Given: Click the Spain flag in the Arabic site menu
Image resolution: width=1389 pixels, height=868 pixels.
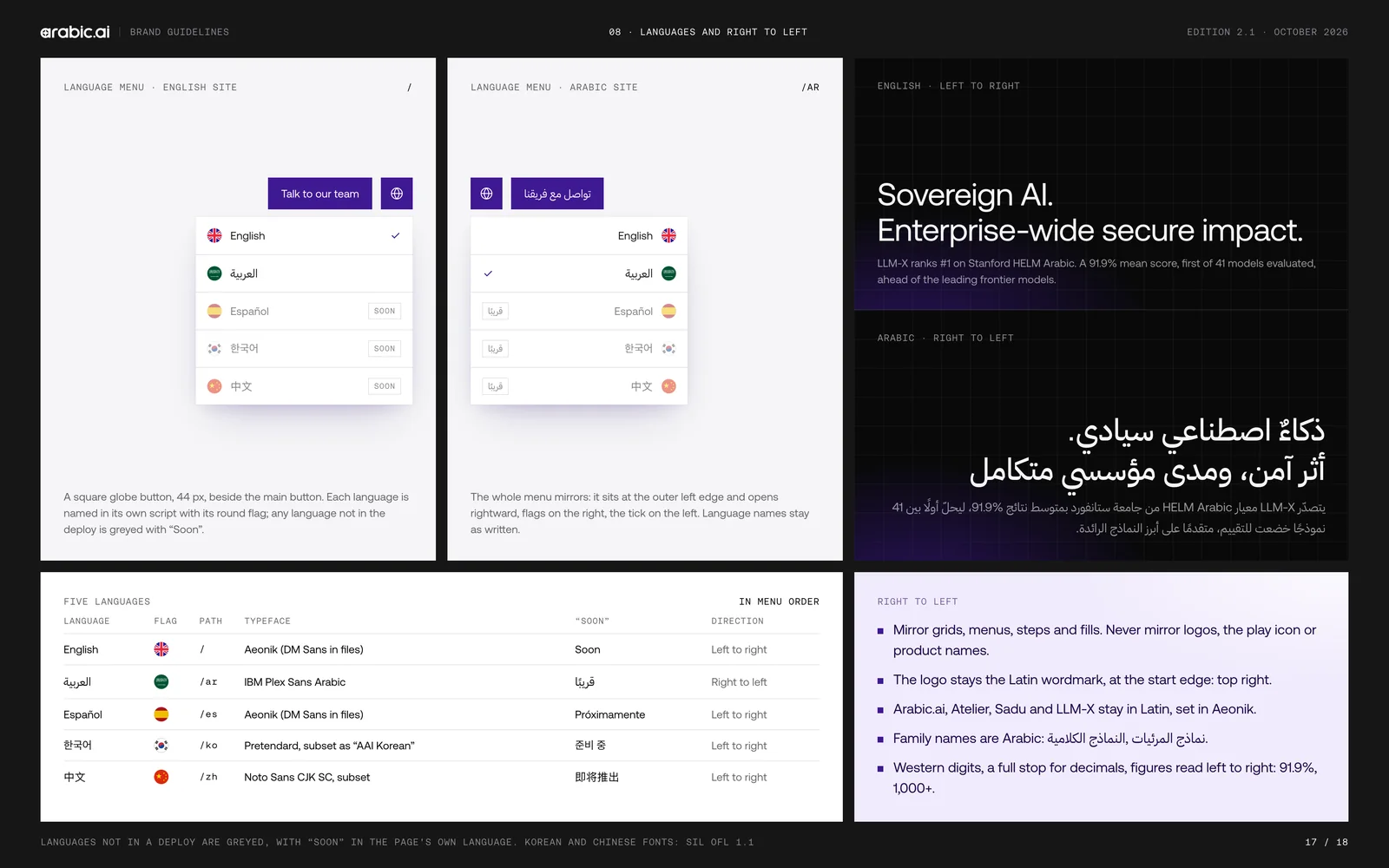Looking at the screenshot, I should 668,311.
